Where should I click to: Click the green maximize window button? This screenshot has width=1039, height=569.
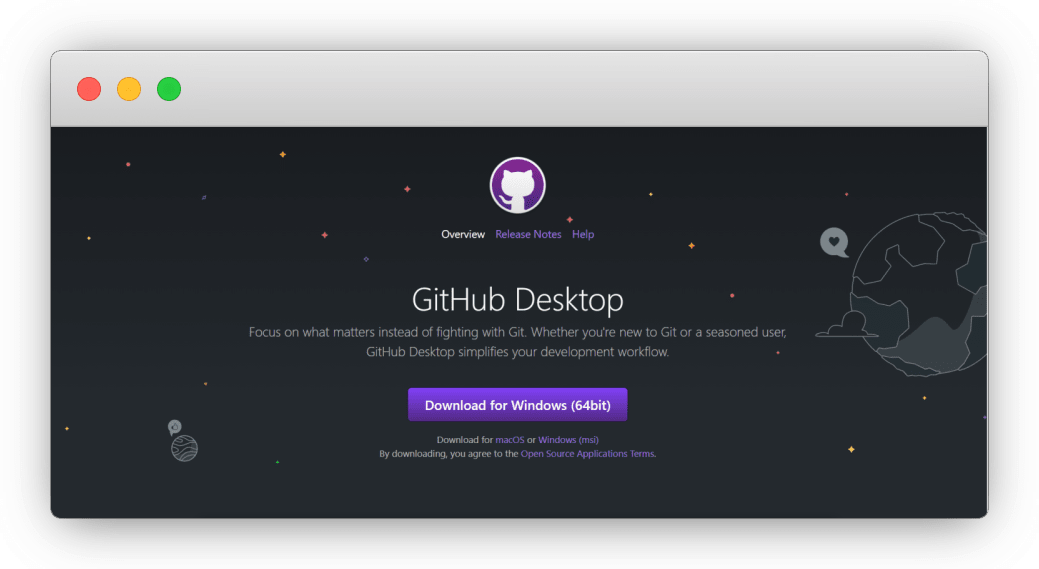click(x=169, y=89)
